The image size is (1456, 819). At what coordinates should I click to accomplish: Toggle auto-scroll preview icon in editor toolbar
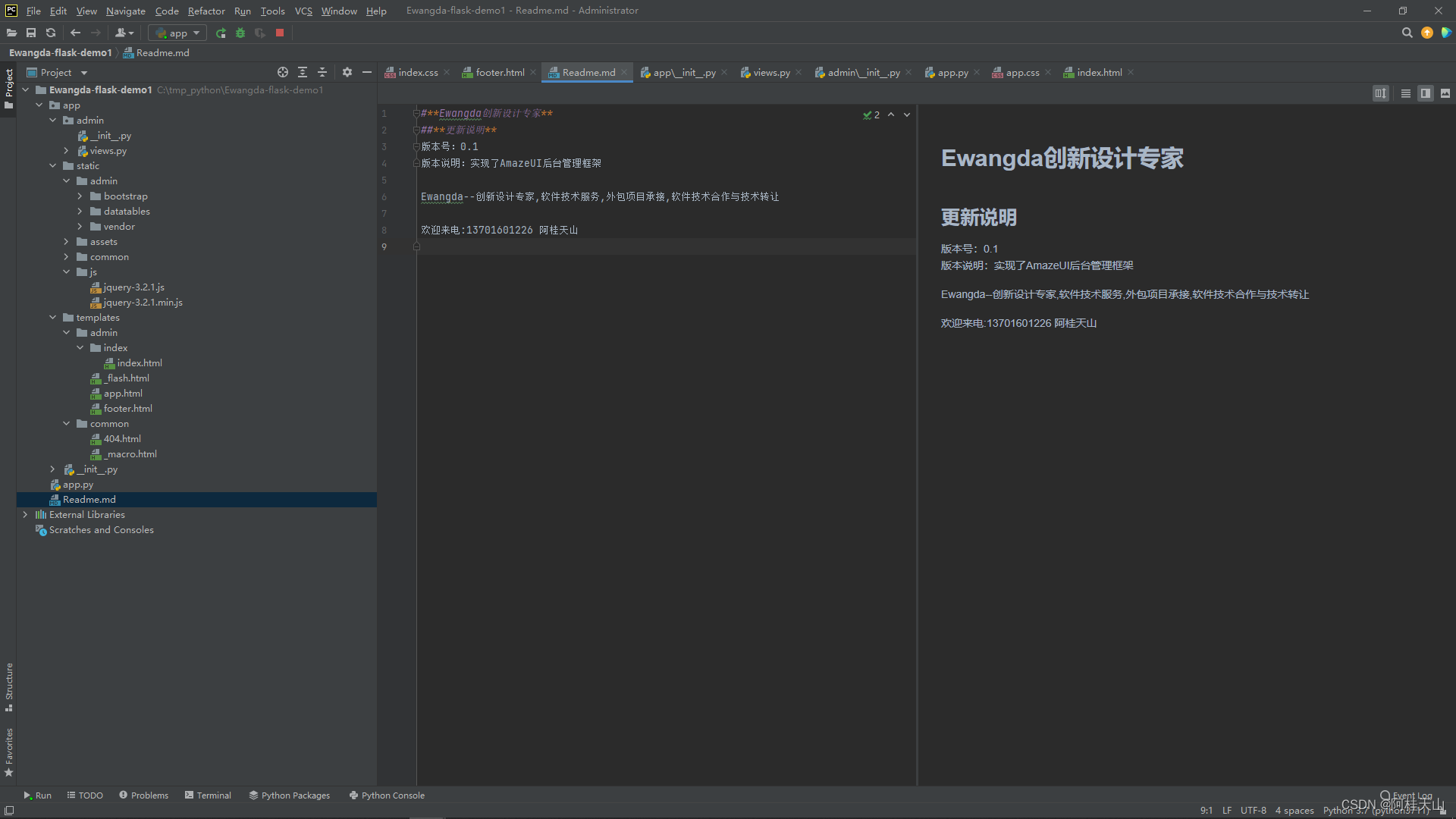1380,93
